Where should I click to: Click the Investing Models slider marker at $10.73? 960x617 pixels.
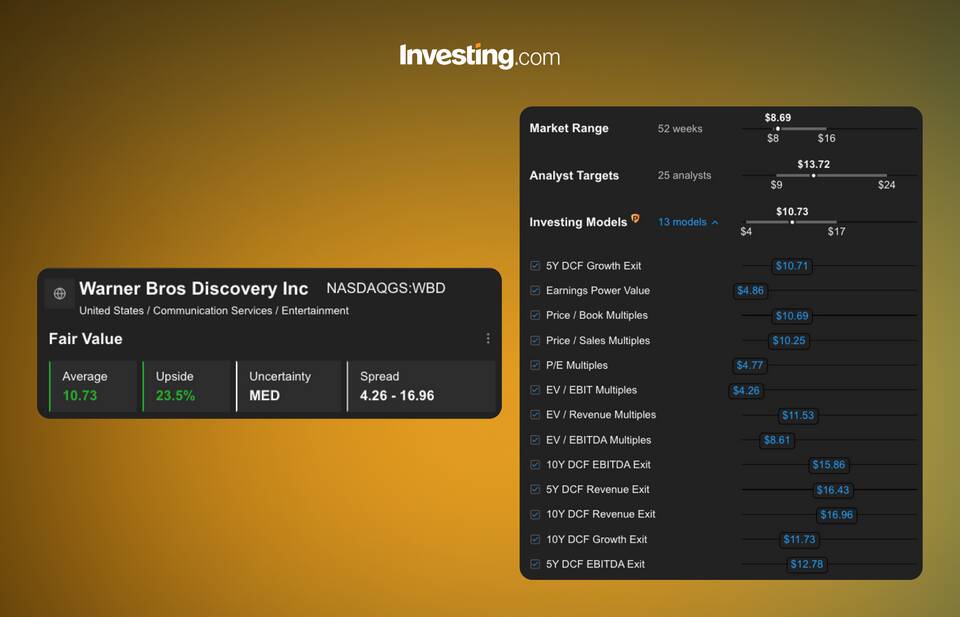792,222
